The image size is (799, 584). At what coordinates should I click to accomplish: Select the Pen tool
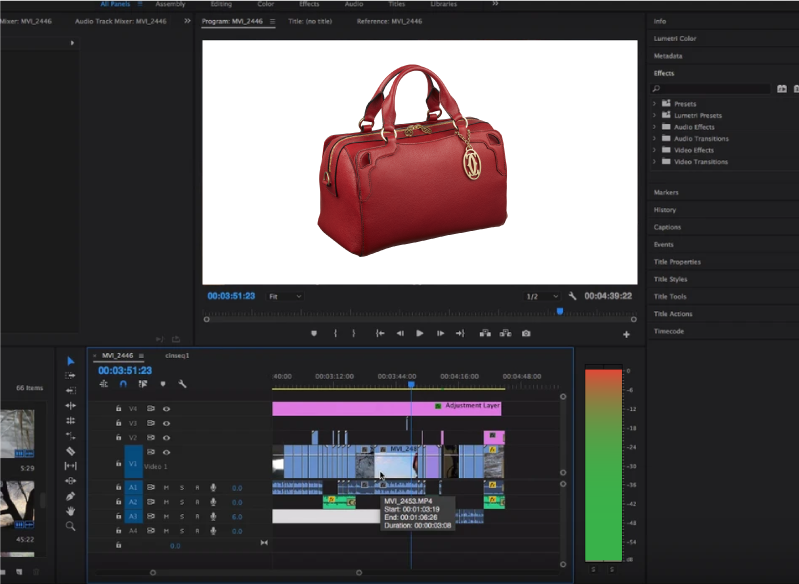[70, 496]
